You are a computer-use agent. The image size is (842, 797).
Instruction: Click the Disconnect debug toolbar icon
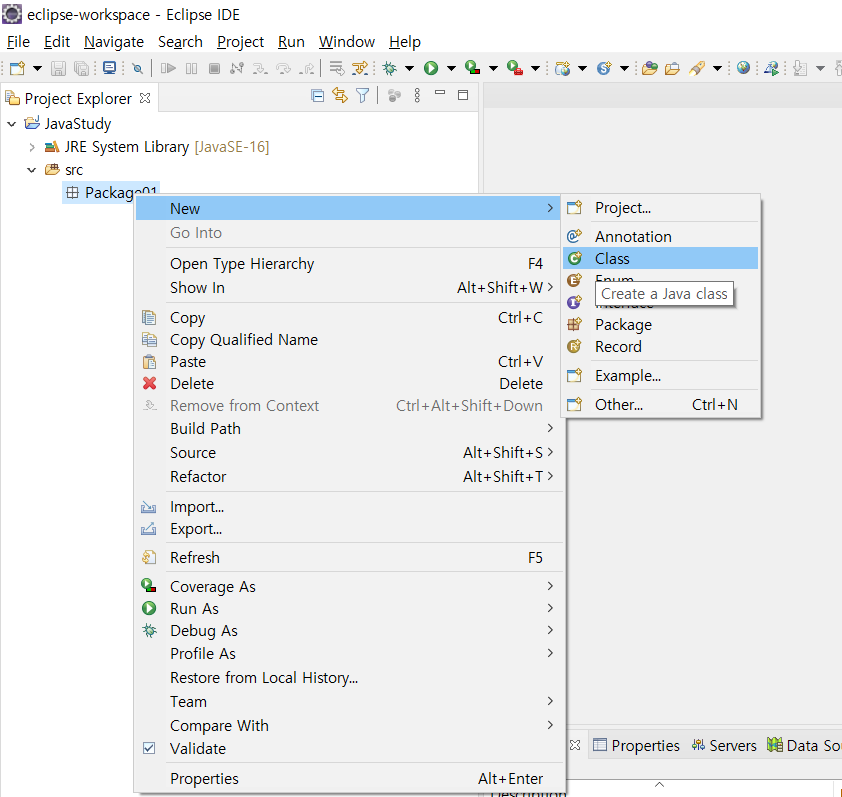click(237, 68)
